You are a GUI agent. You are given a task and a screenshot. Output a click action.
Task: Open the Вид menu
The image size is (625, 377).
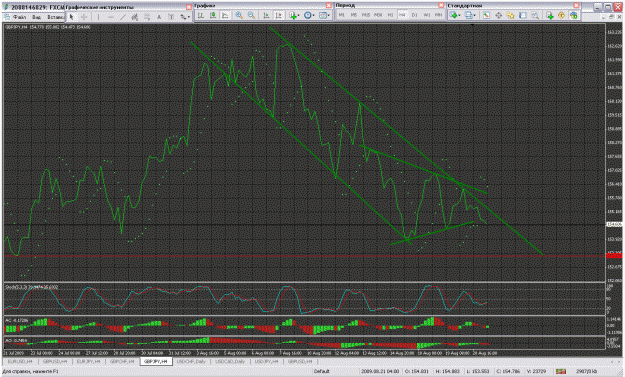pyautogui.click(x=36, y=17)
